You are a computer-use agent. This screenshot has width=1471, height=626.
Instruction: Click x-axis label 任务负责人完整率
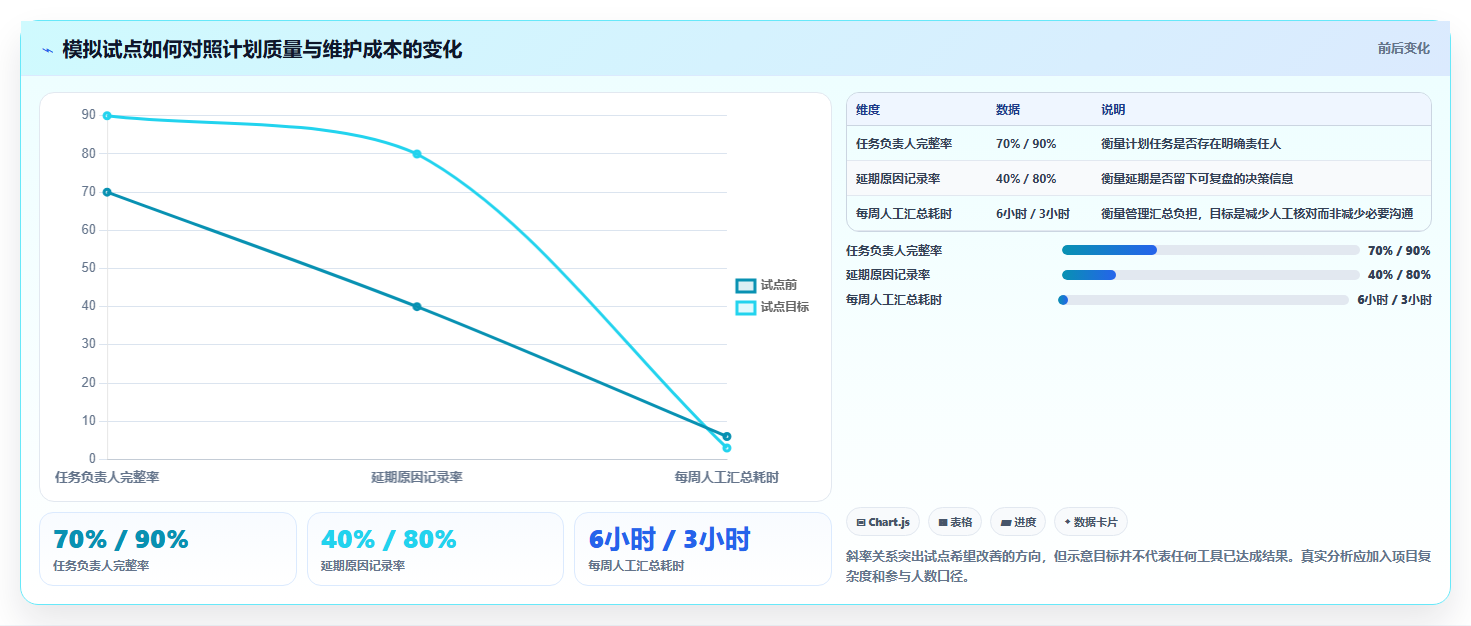coord(107,477)
